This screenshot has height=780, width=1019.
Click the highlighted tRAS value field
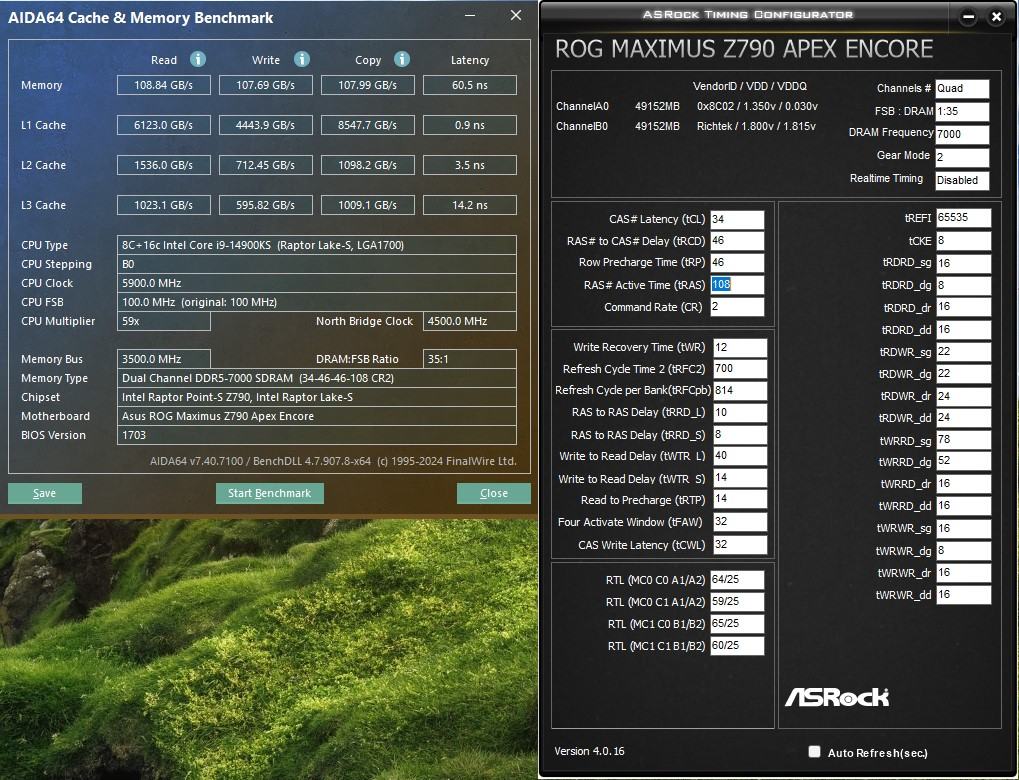click(x=737, y=285)
